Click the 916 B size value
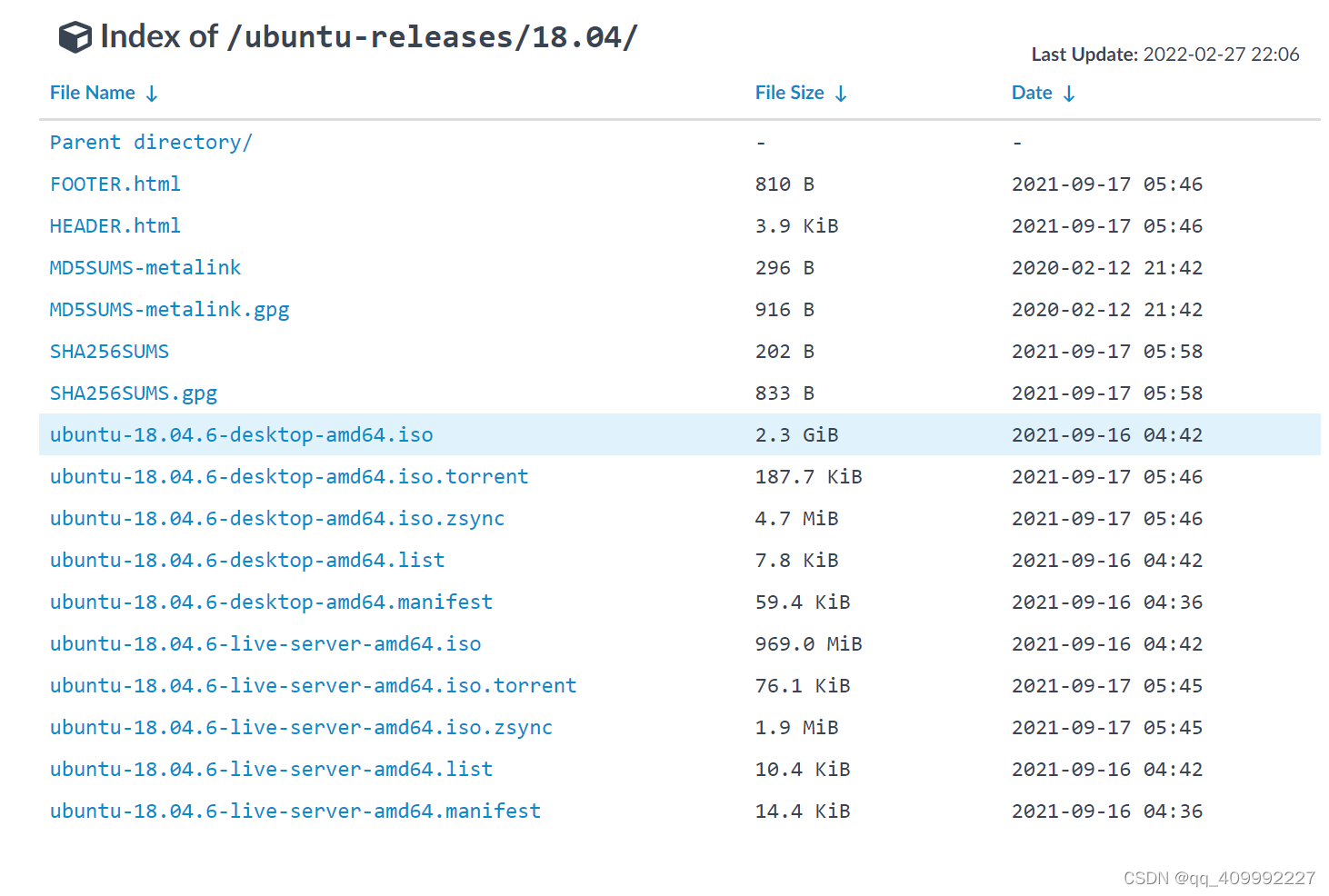This screenshot has height=896, width=1329. tap(784, 310)
